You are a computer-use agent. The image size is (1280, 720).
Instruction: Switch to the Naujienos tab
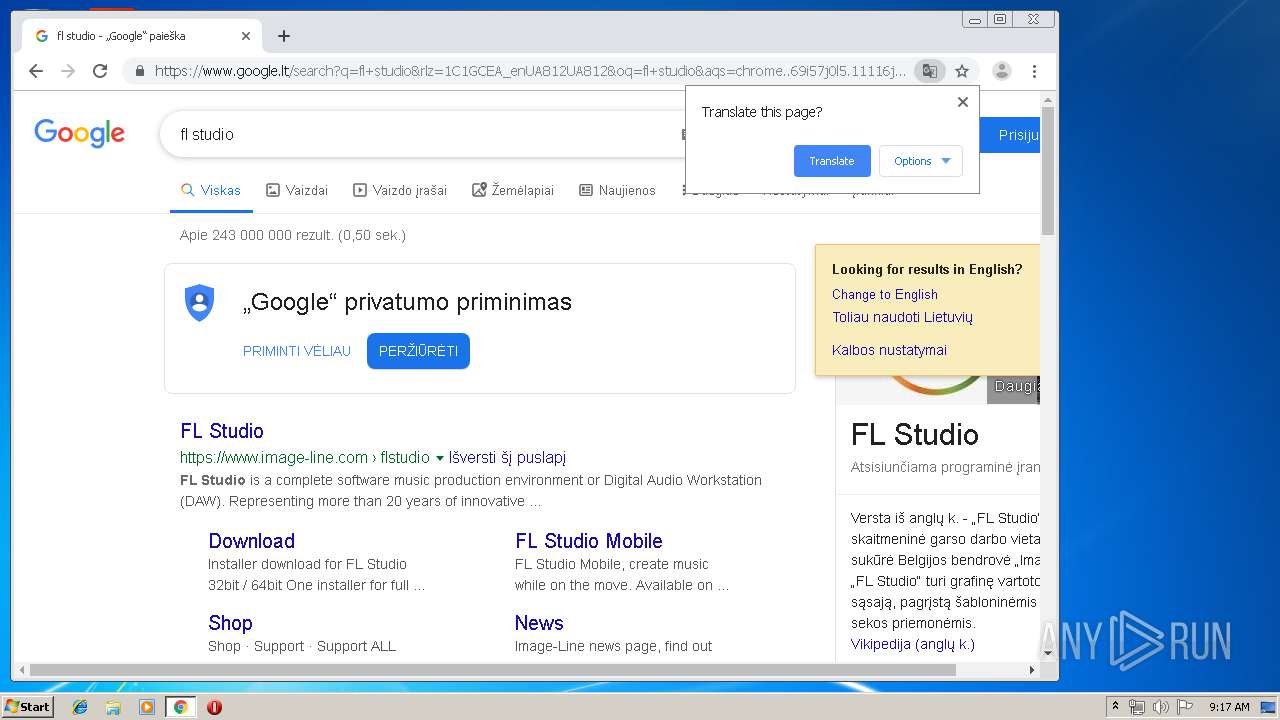tap(617, 190)
